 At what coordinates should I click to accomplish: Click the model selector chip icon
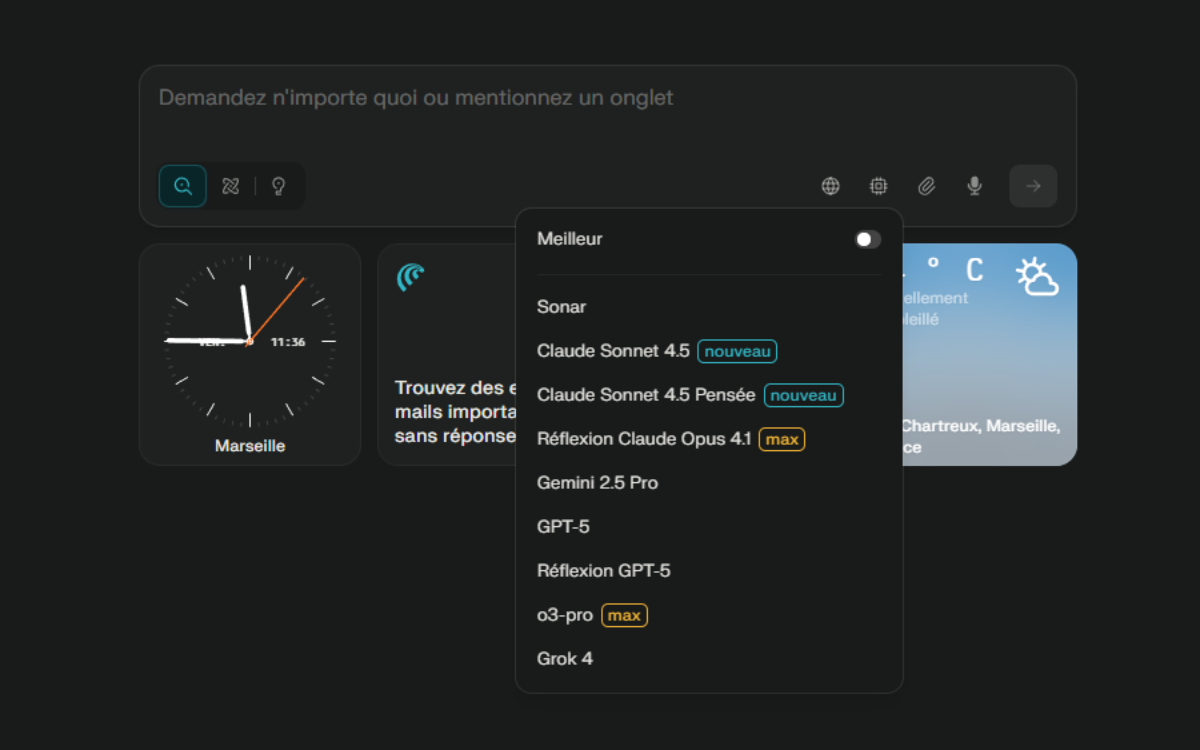[878, 186]
